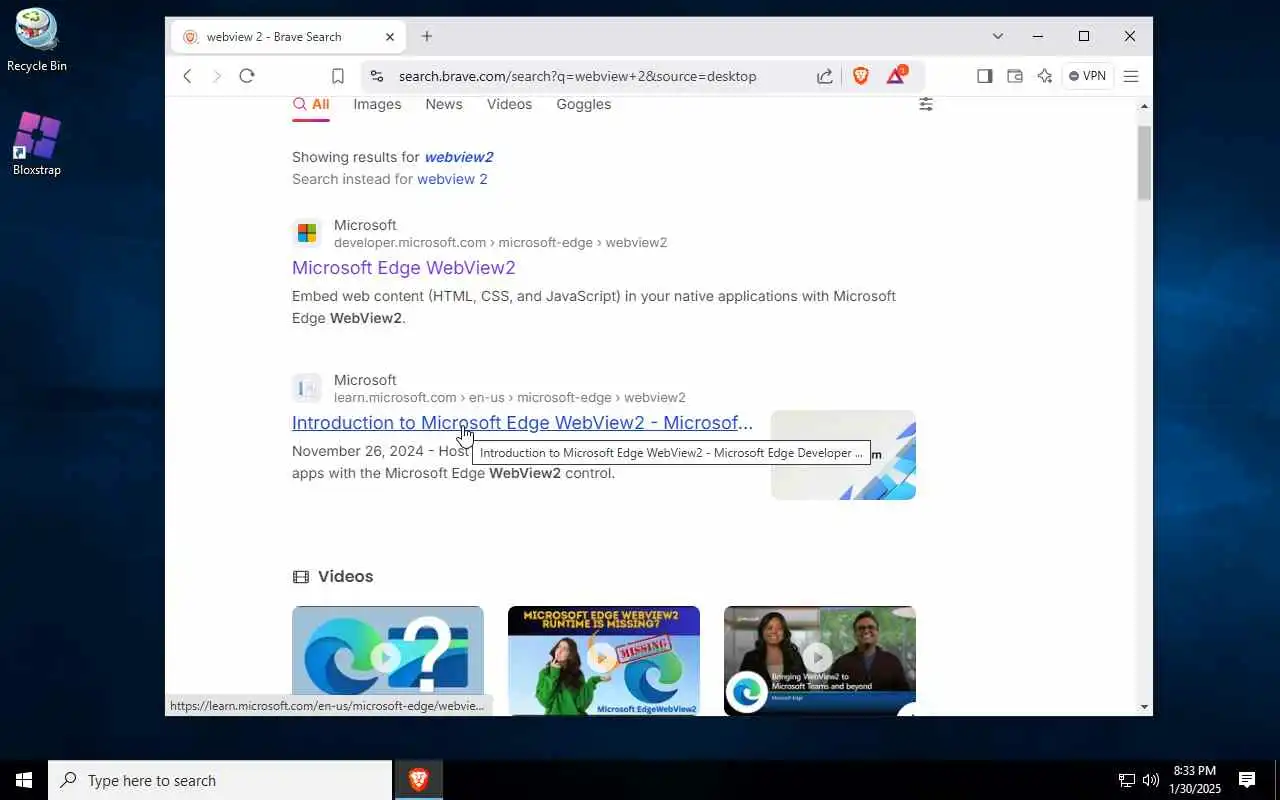Open a new tab with plus button
This screenshot has width=1280, height=800.
[427, 37]
